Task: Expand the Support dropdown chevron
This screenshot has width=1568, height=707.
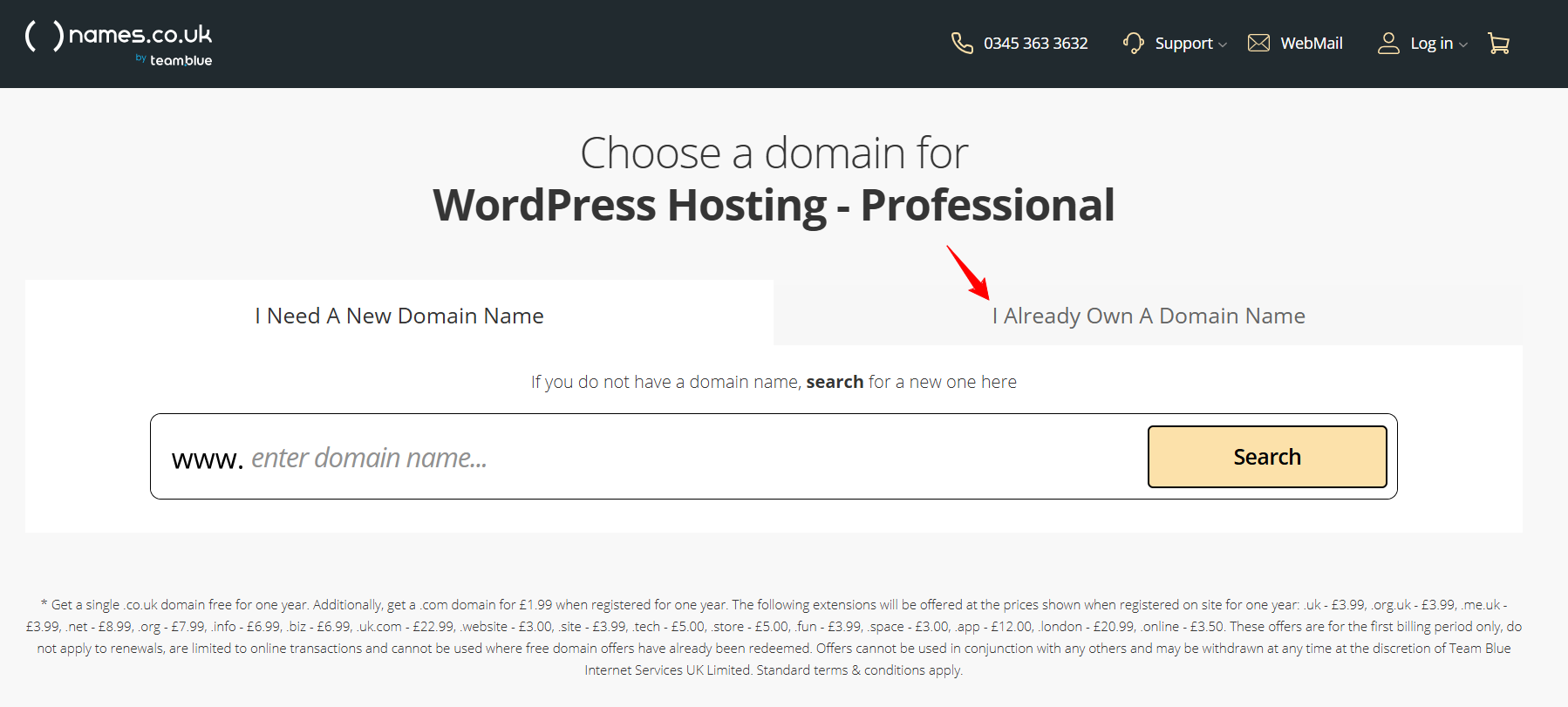Action: point(1223,44)
